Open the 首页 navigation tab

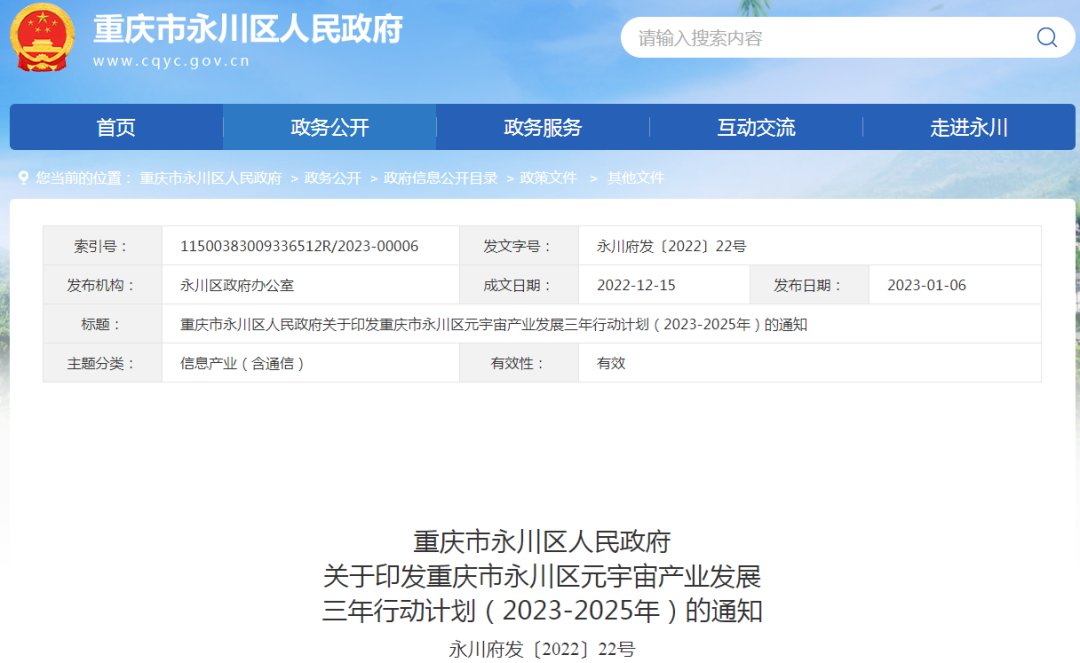[x=116, y=128]
